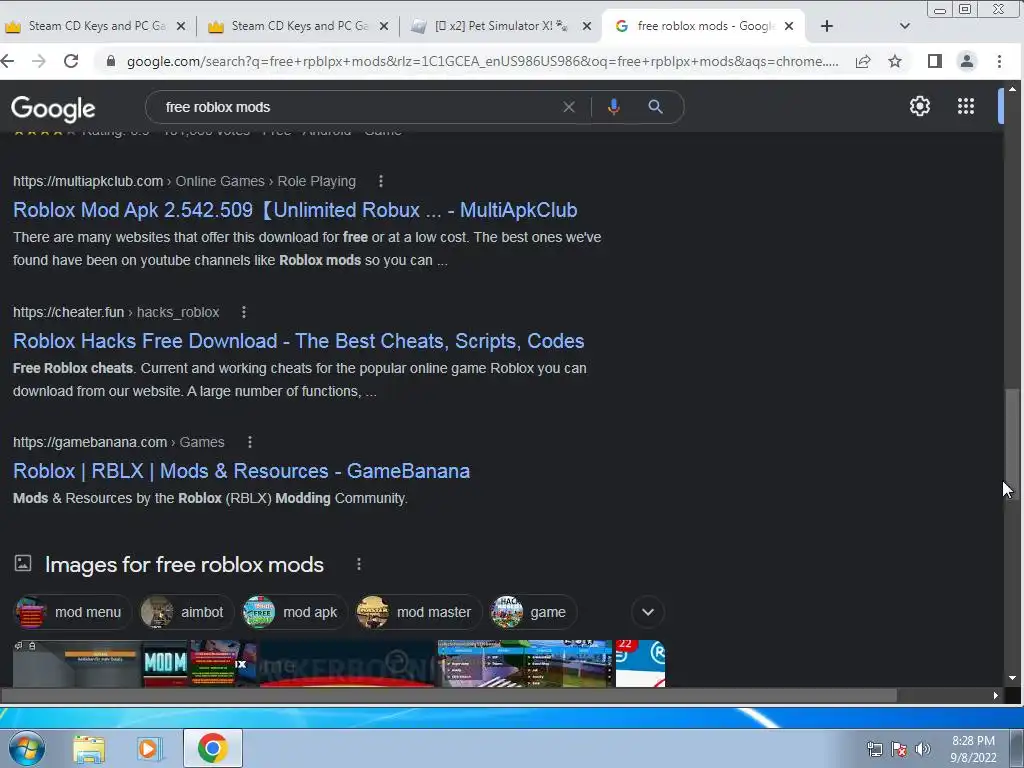
Task: Select the mod menu image chip
Action: [72, 612]
